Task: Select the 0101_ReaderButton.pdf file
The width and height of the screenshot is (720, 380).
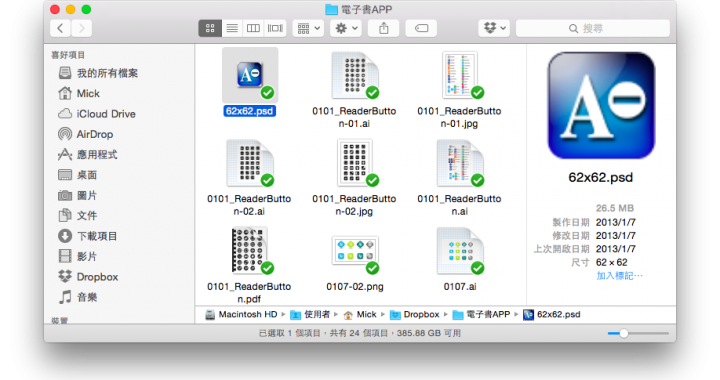Action: (x=250, y=251)
